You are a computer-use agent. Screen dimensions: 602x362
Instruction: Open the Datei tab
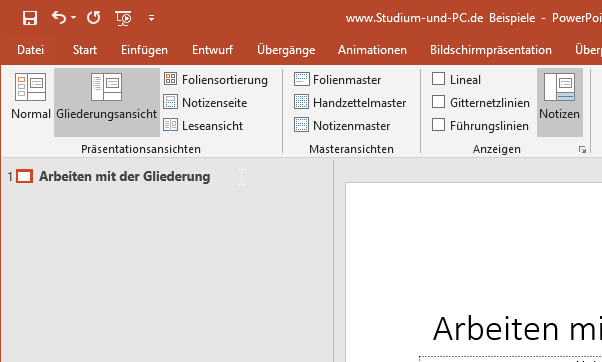pos(30,50)
